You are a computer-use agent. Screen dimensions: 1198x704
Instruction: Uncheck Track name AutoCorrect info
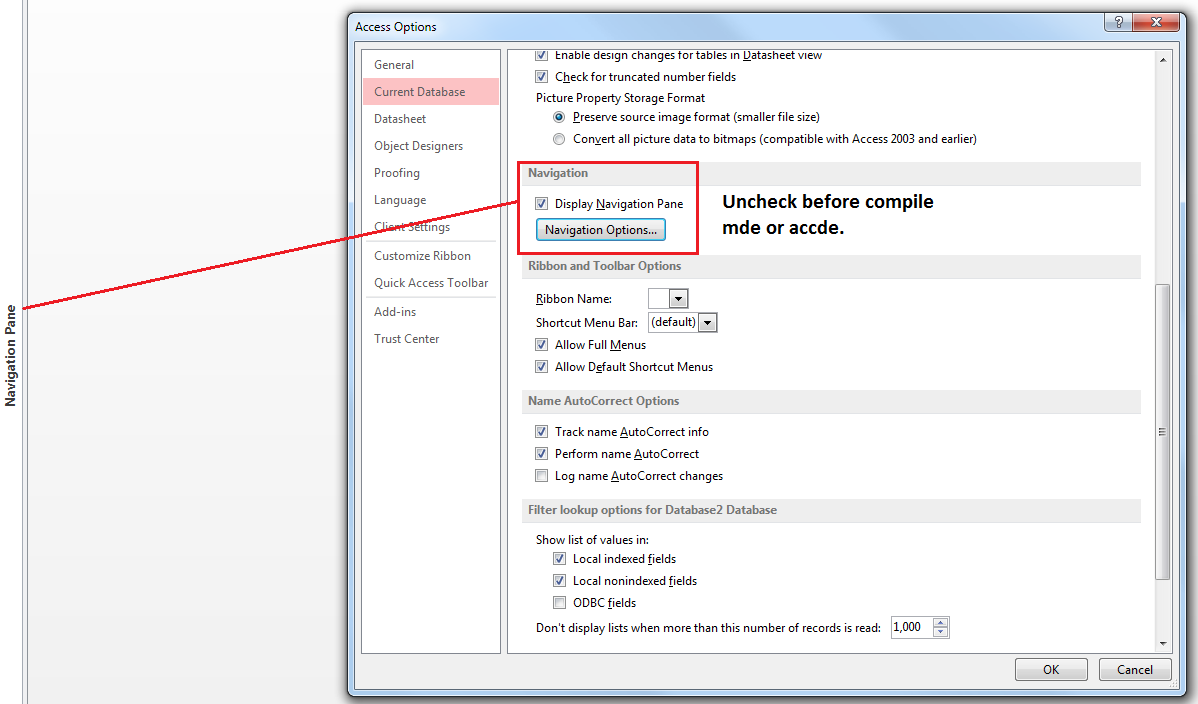[542, 432]
